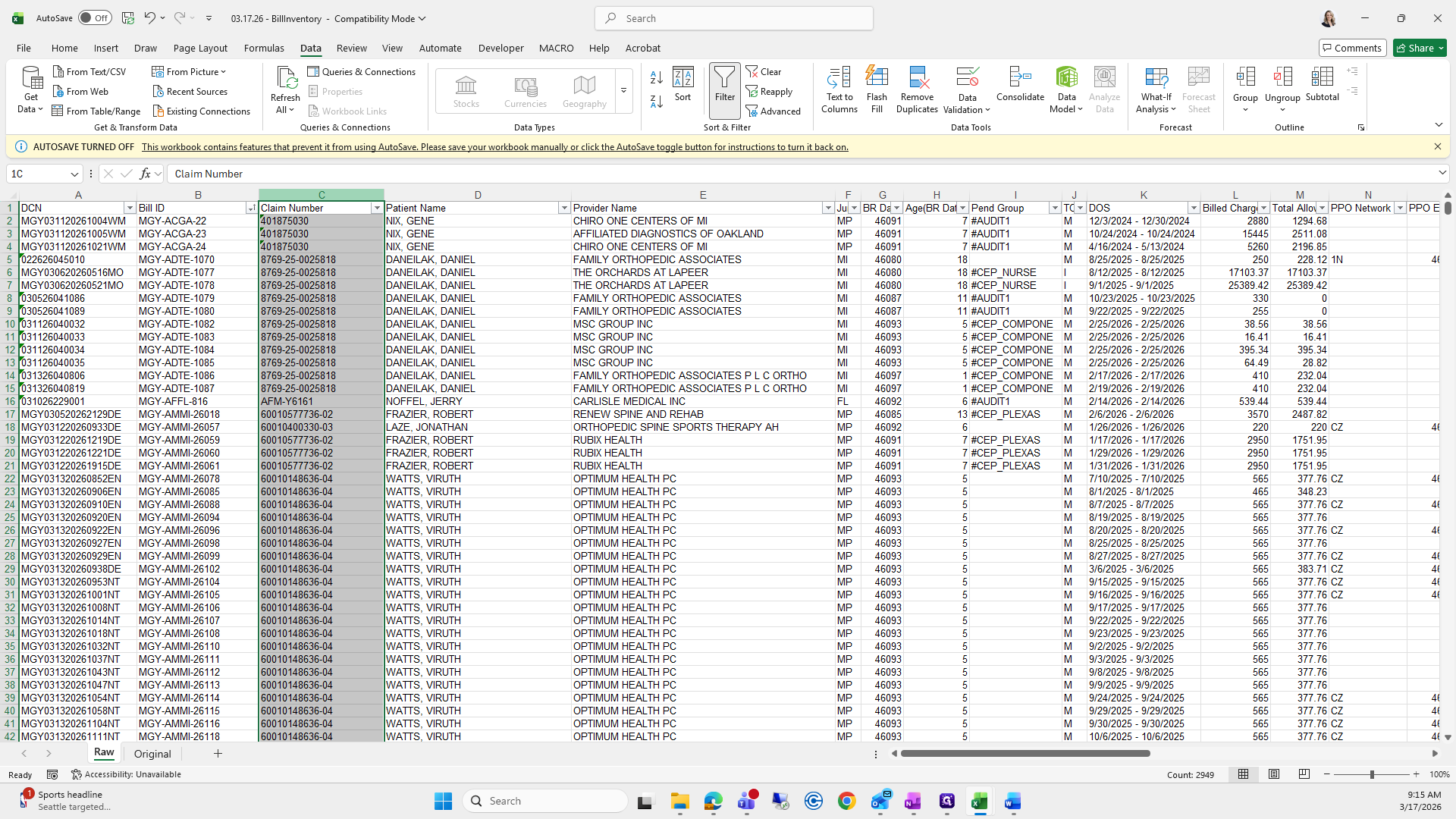Open the Pend Group filter dropdown
Screen dimensions: 1456x819
pos(1054,208)
